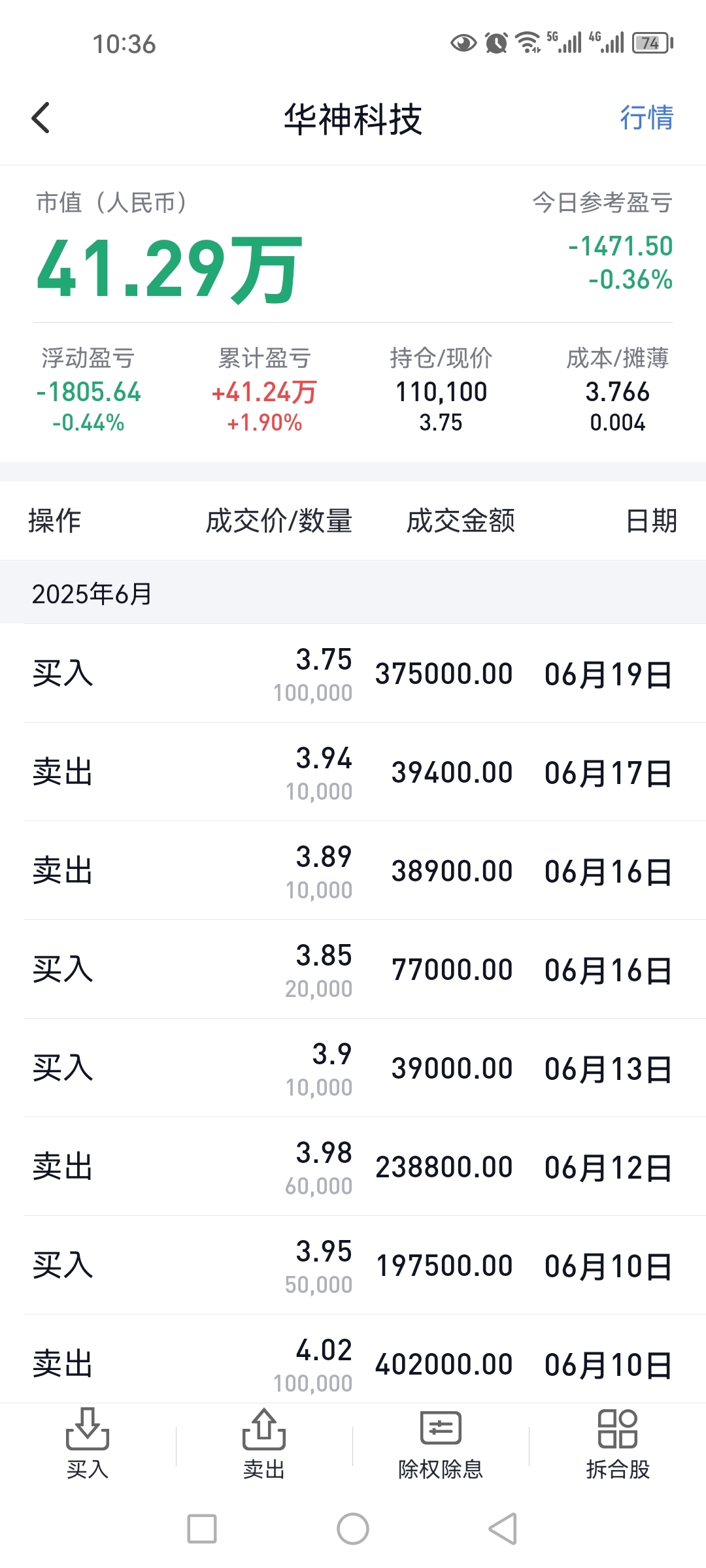Open the 拆合股 split icon
706x1568 pixels.
click(618, 1445)
